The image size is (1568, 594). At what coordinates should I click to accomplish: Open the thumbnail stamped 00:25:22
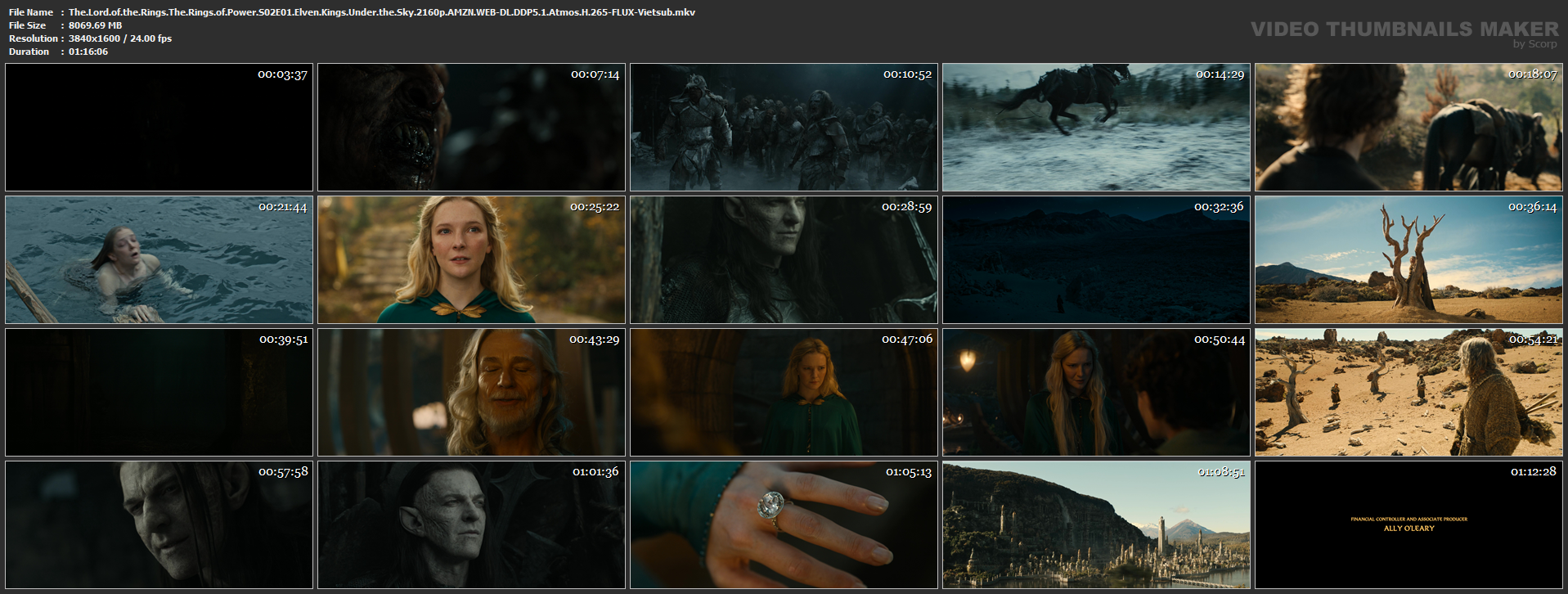point(471,259)
